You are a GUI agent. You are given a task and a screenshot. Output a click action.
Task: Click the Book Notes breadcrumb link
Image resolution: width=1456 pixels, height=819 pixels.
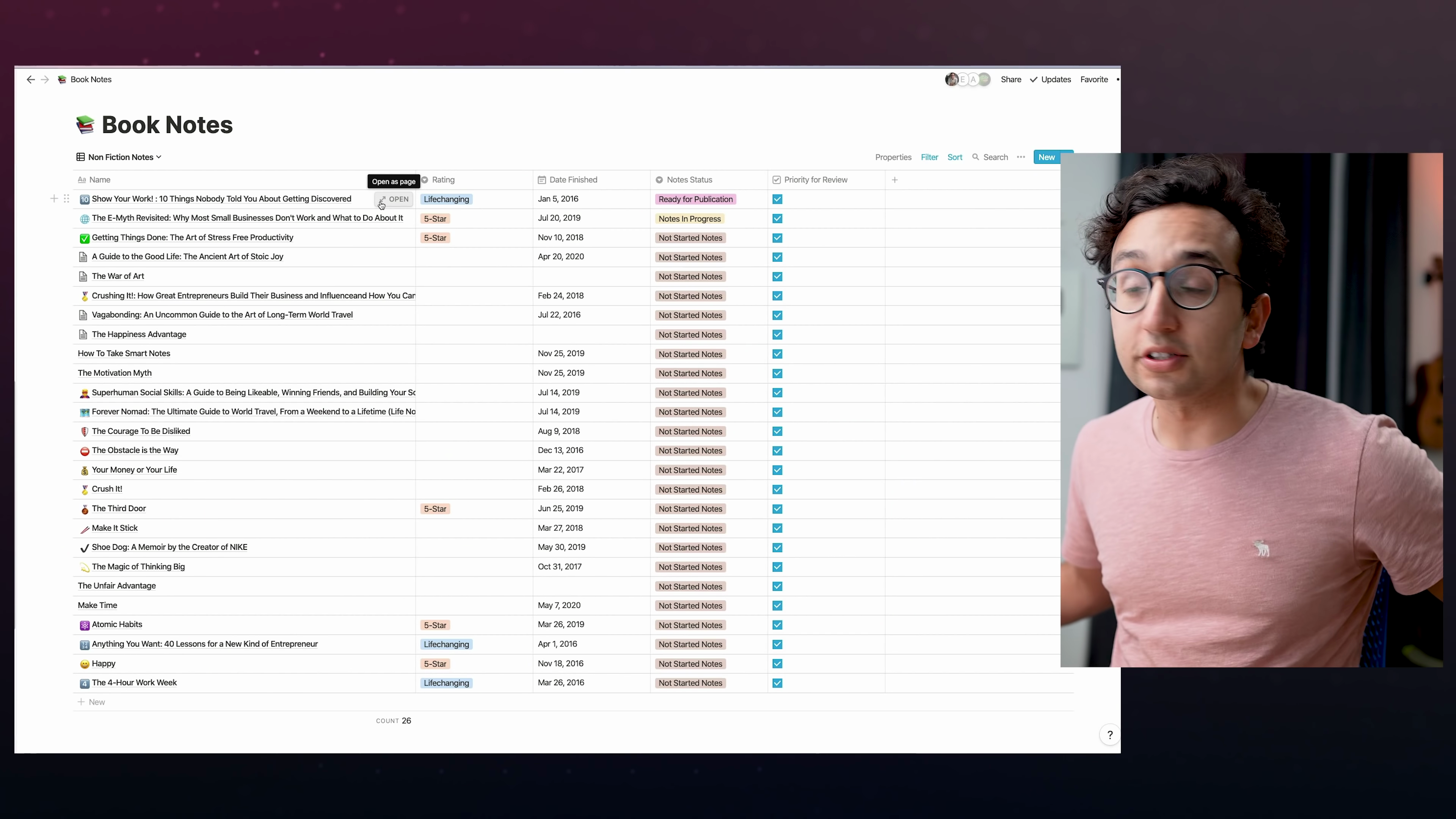(x=91, y=80)
